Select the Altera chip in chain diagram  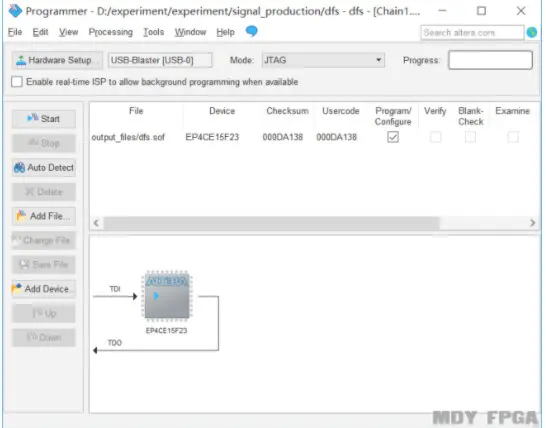tap(167, 296)
